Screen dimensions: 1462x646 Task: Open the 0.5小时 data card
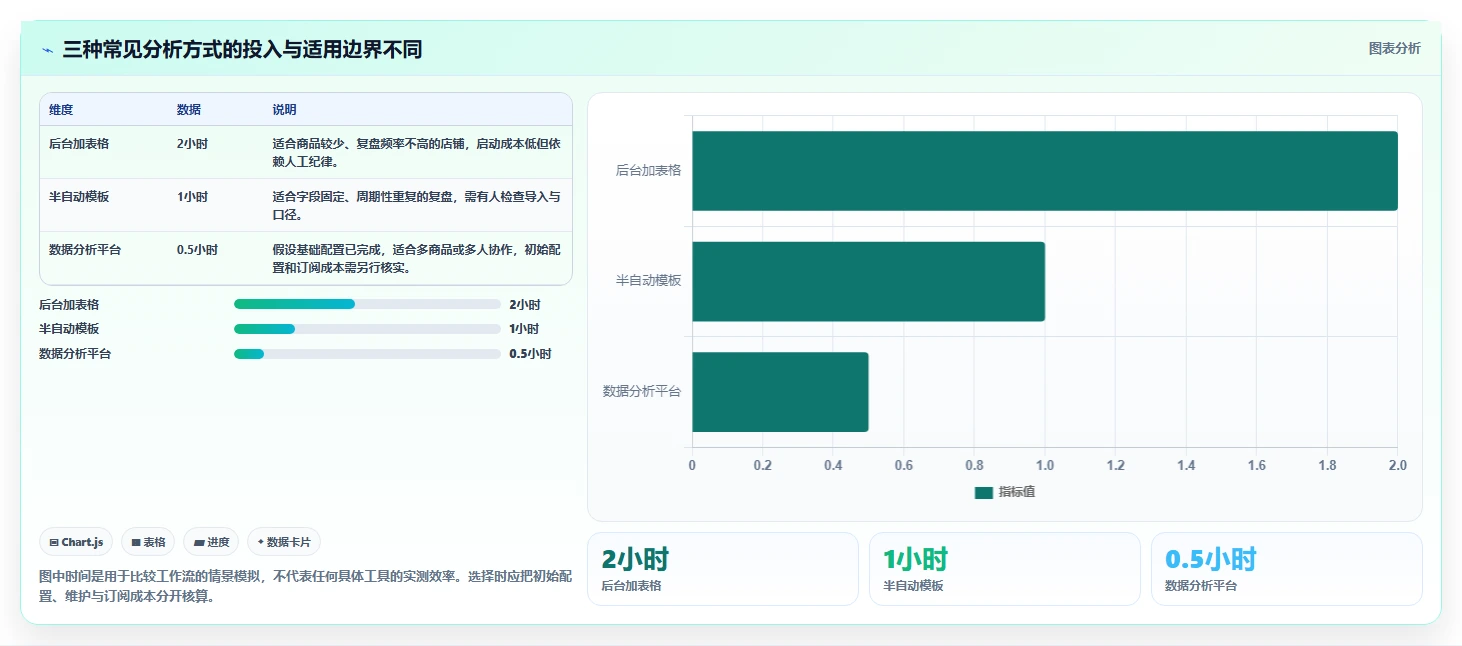click(x=1287, y=569)
